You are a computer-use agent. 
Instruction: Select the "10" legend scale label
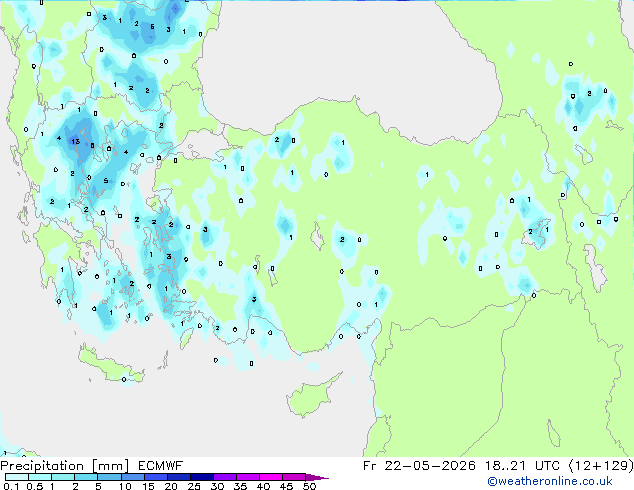(x=125, y=486)
